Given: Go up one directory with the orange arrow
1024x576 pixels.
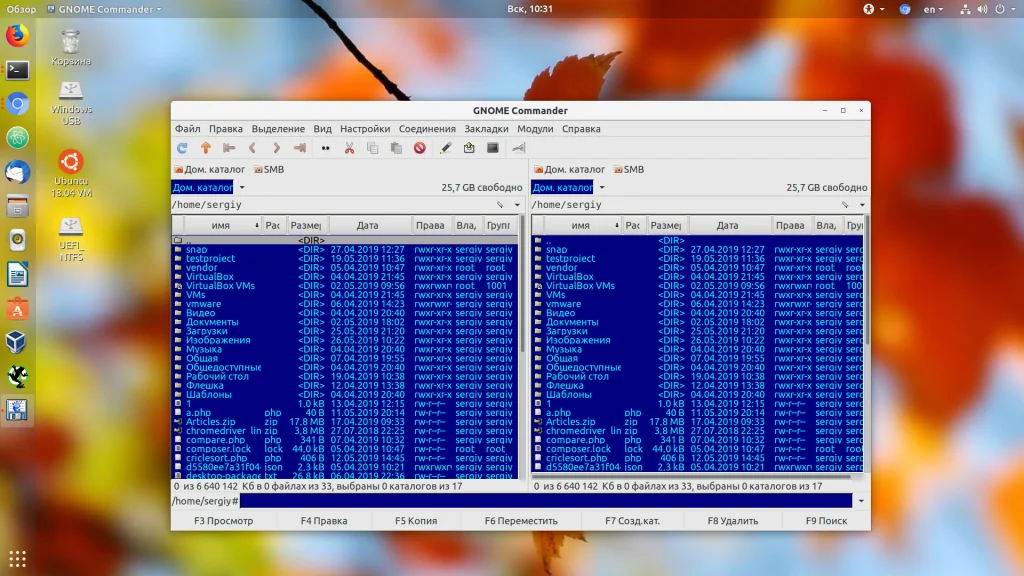Looking at the screenshot, I should [206, 148].
